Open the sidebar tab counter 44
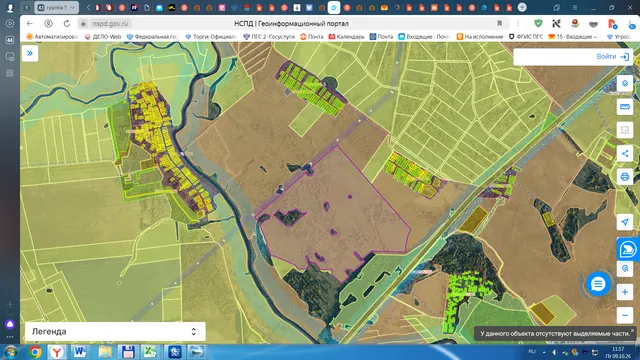The height and width of the screenshot is (360, 640). [10, 40]
